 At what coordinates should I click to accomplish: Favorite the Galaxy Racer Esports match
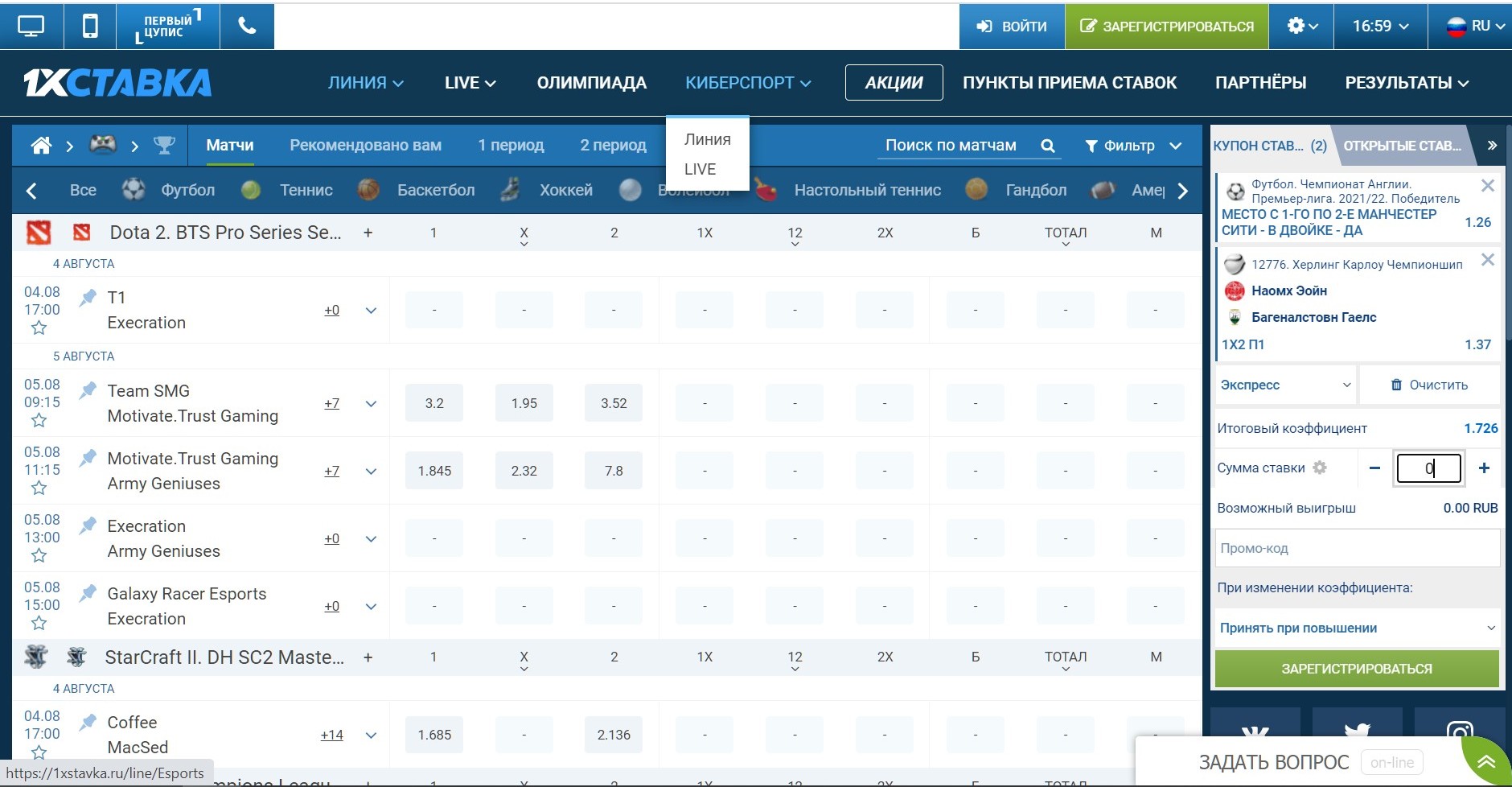39,624
